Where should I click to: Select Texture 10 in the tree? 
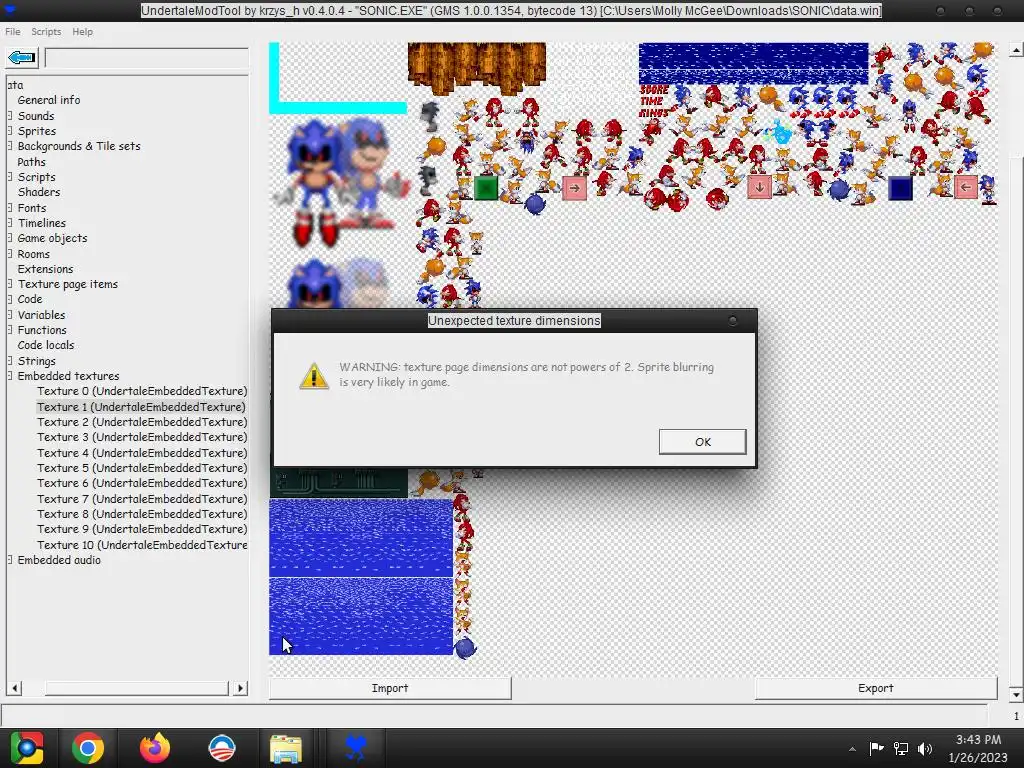[x=142, y=545]
